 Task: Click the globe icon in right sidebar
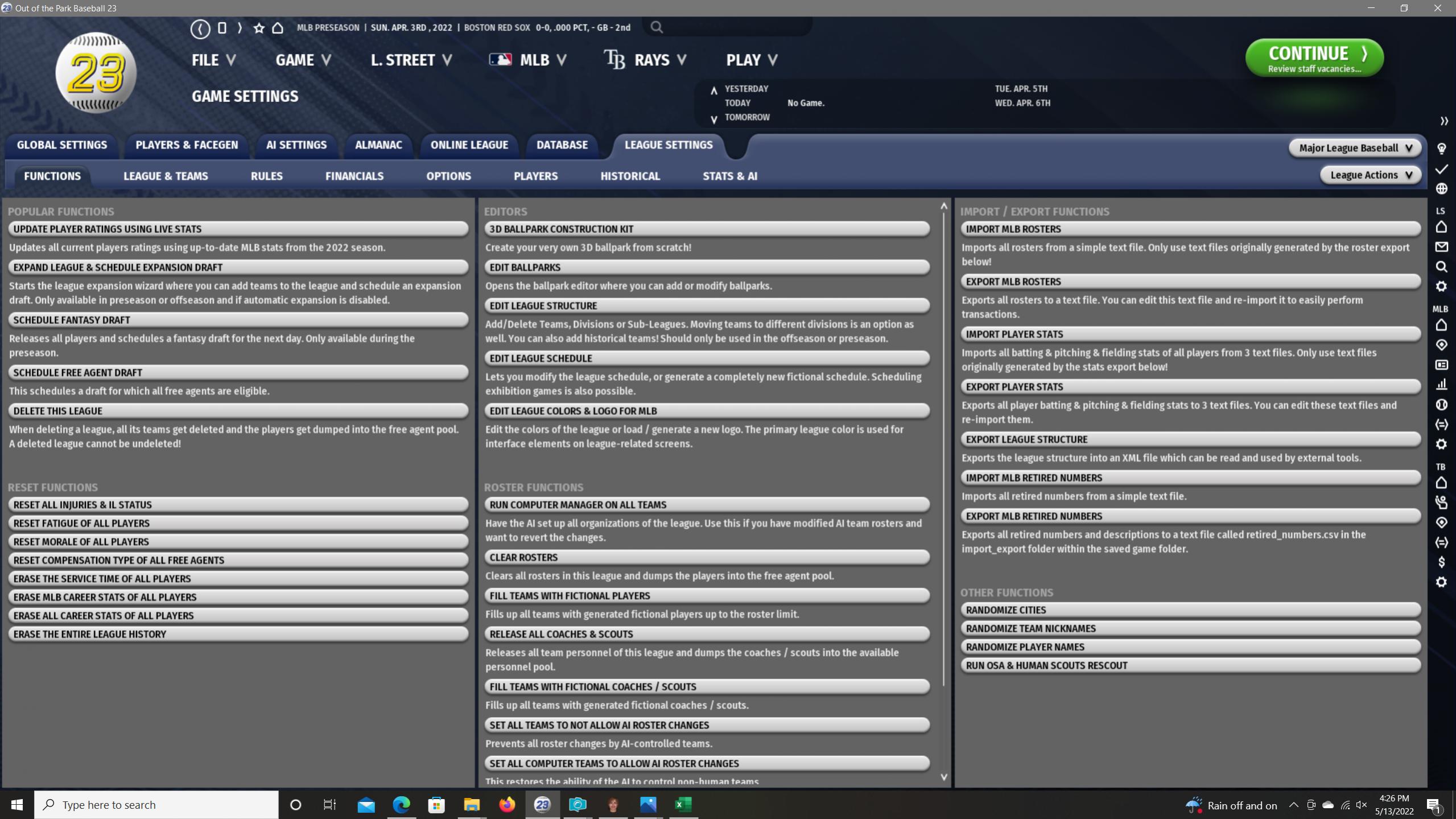[x=1441, y=188]
